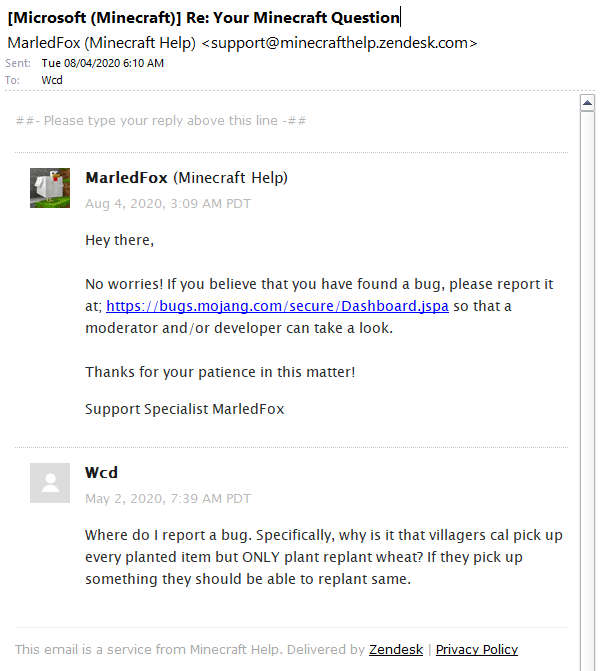Click the sent date Tue 08/04/2020
Screen dimensions: 600x671
[103, 63]
